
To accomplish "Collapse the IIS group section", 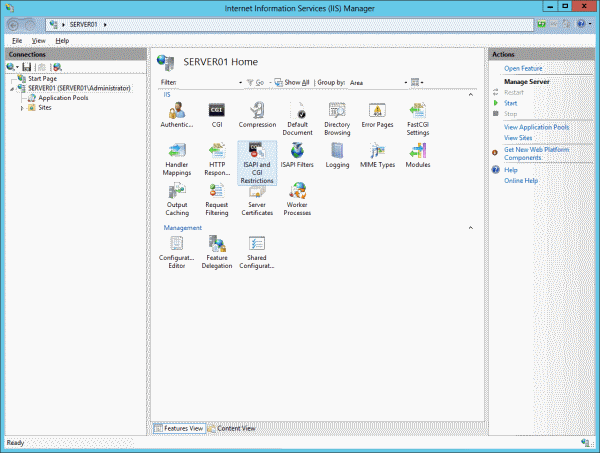I will pyautogui.click(x=471, y=95).
